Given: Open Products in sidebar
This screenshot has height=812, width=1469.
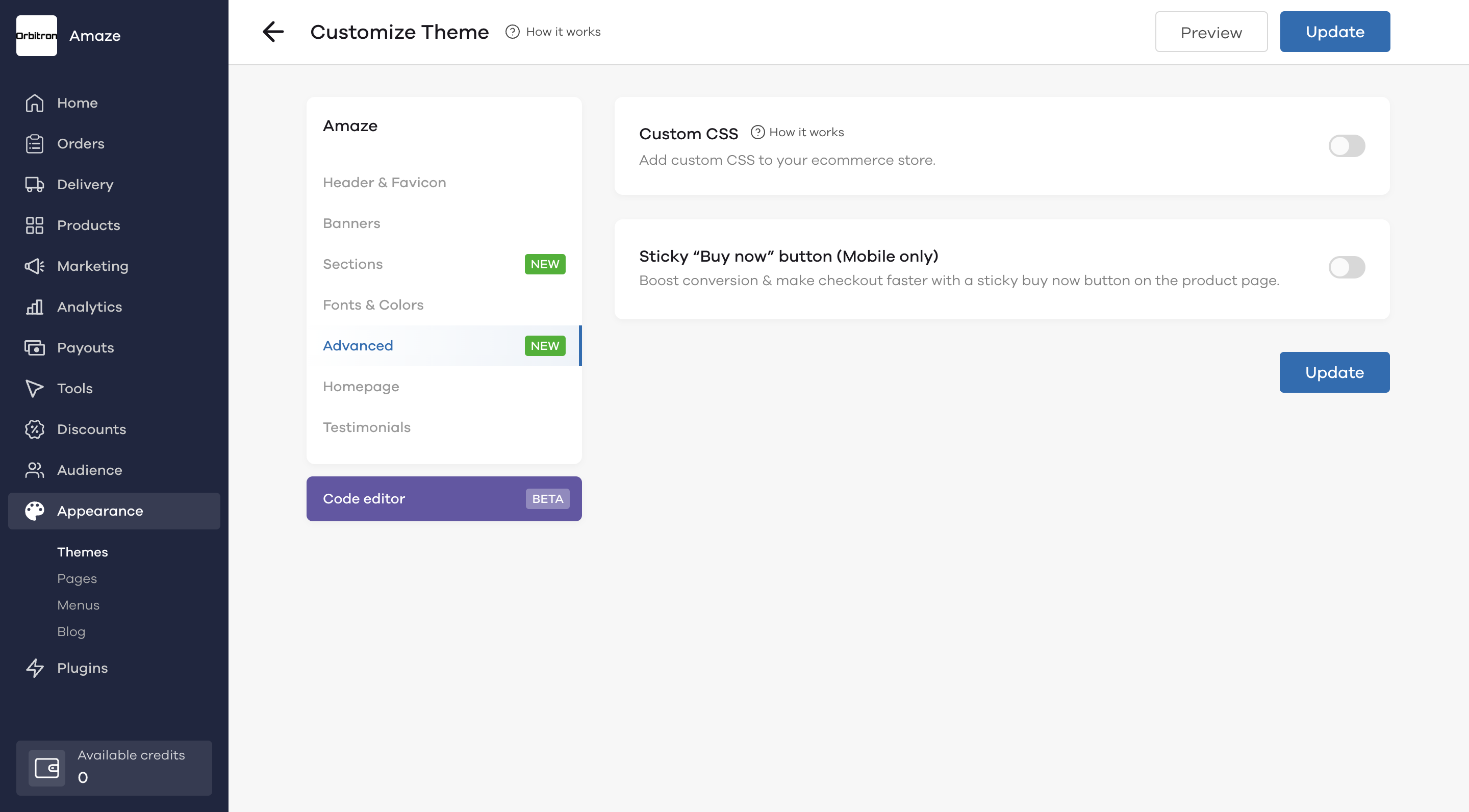Looking at the screenshot, I should pos(114,225).
